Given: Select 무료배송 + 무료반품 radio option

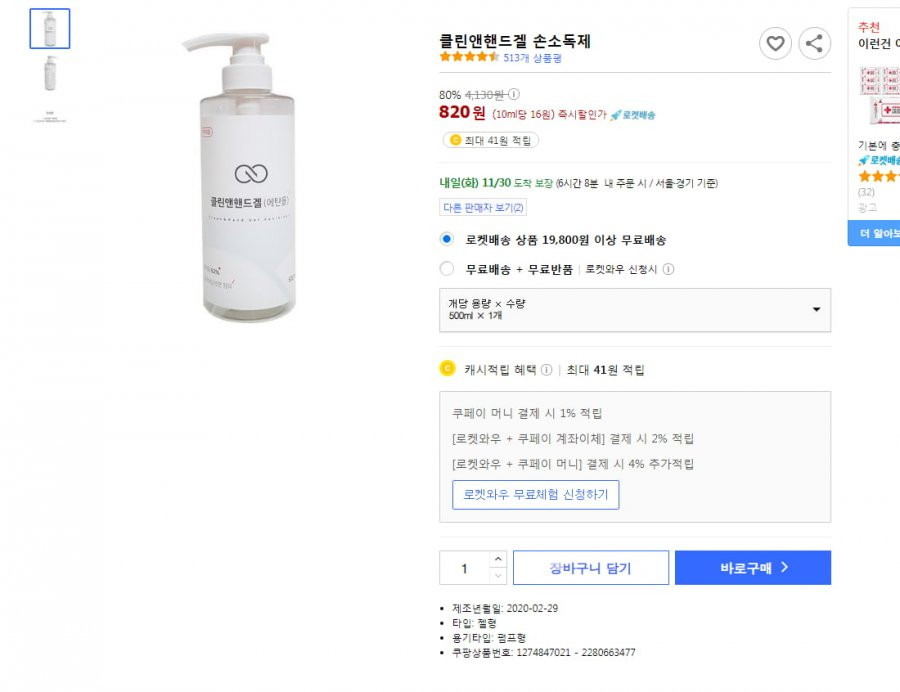Looking at the screenshot, I should pyautogui.click(x=447, y=269).
